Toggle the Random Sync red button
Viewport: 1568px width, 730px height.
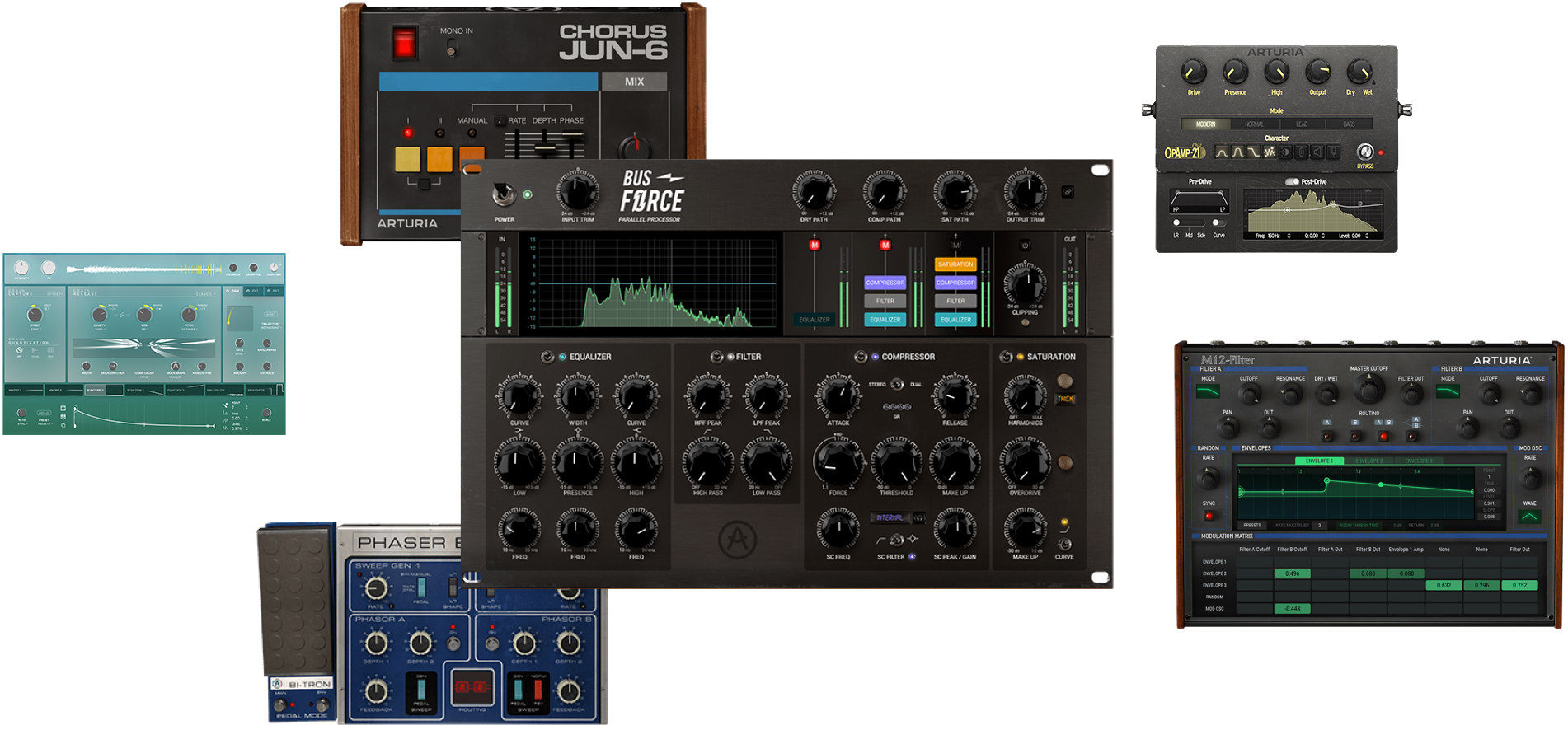click(1209, 516)
